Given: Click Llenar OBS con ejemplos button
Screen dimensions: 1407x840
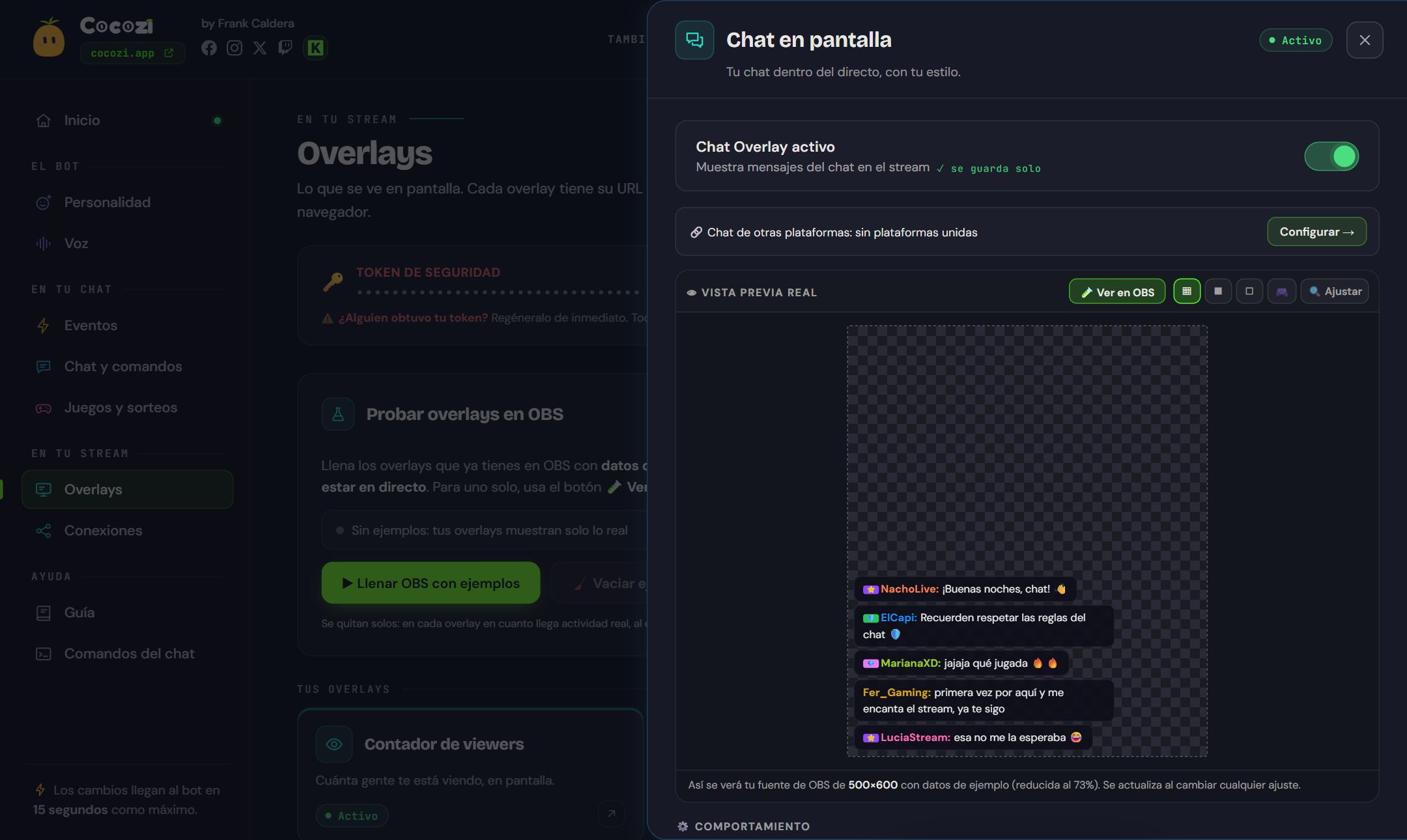Looking at the screenshot, I should [x=431, y=583].
